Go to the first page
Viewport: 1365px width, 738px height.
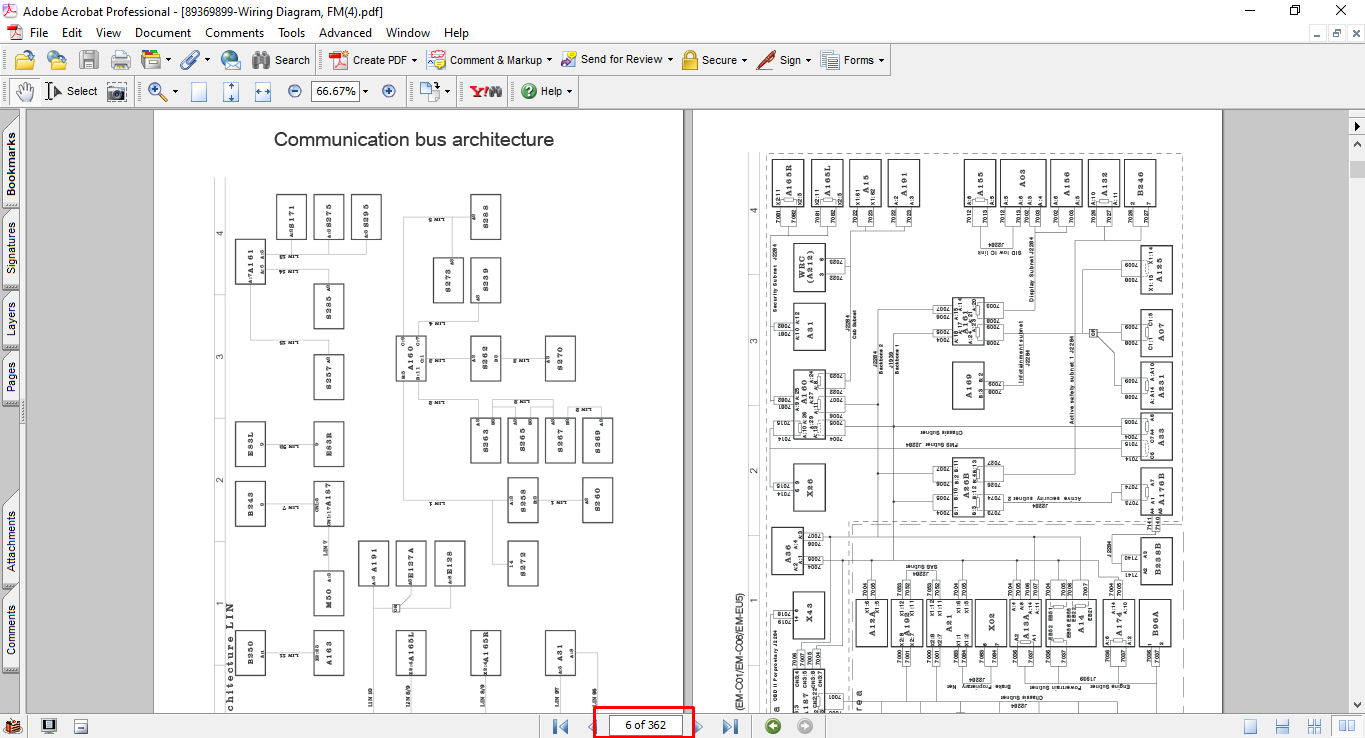[560, 726]
